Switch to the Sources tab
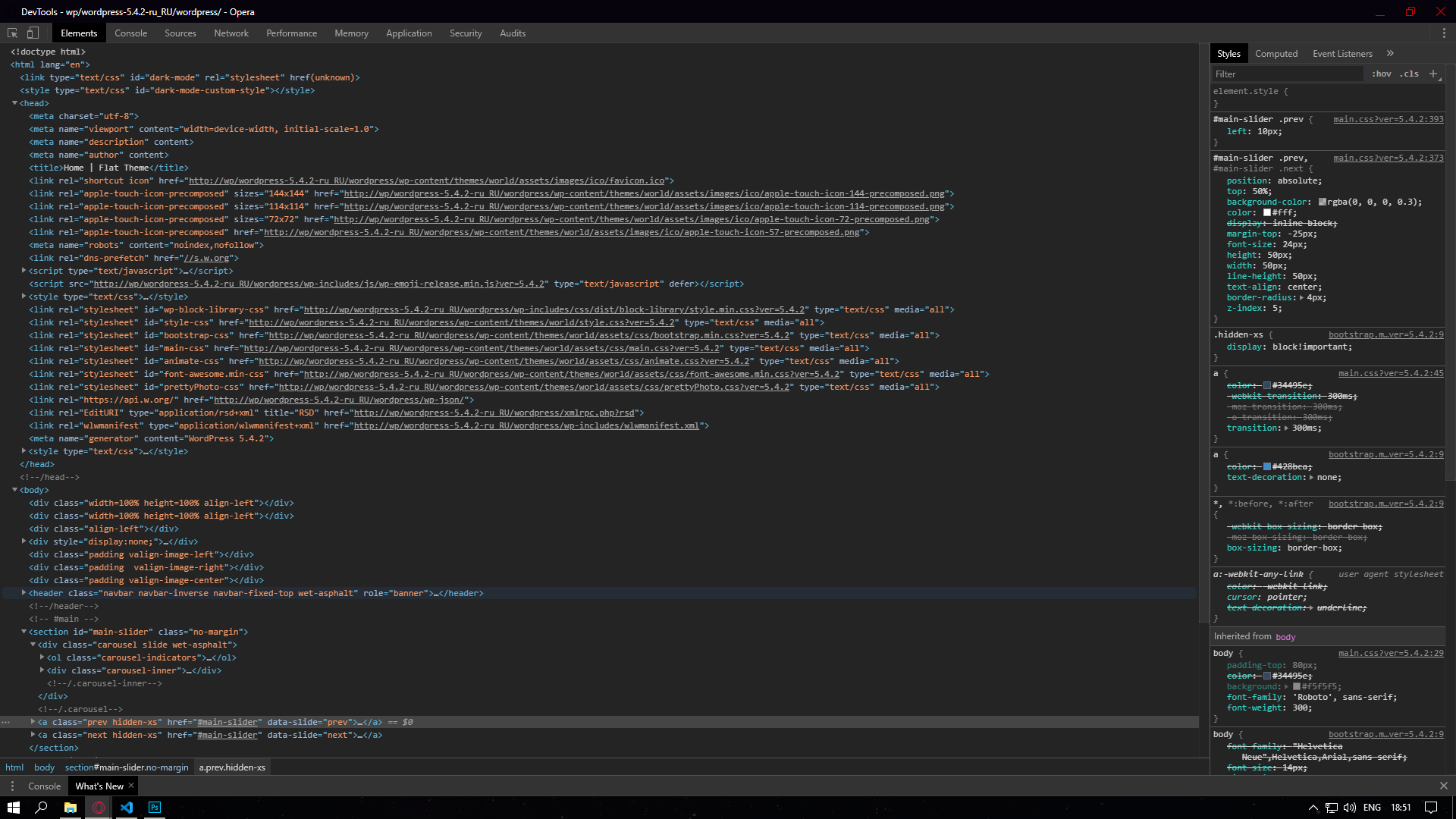 [x=180, y=33]
